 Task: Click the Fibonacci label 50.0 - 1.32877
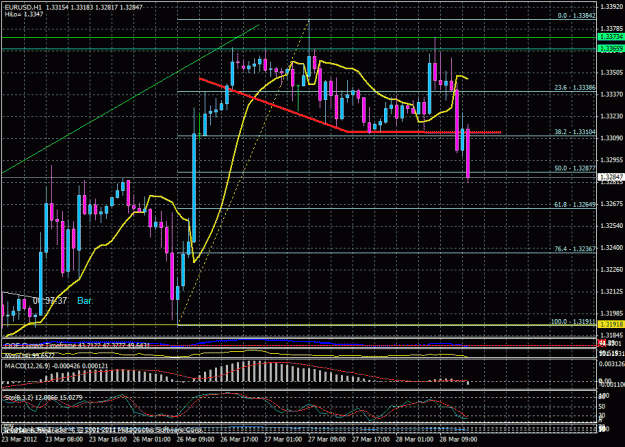pyautogui.click(x=575, y=168)
